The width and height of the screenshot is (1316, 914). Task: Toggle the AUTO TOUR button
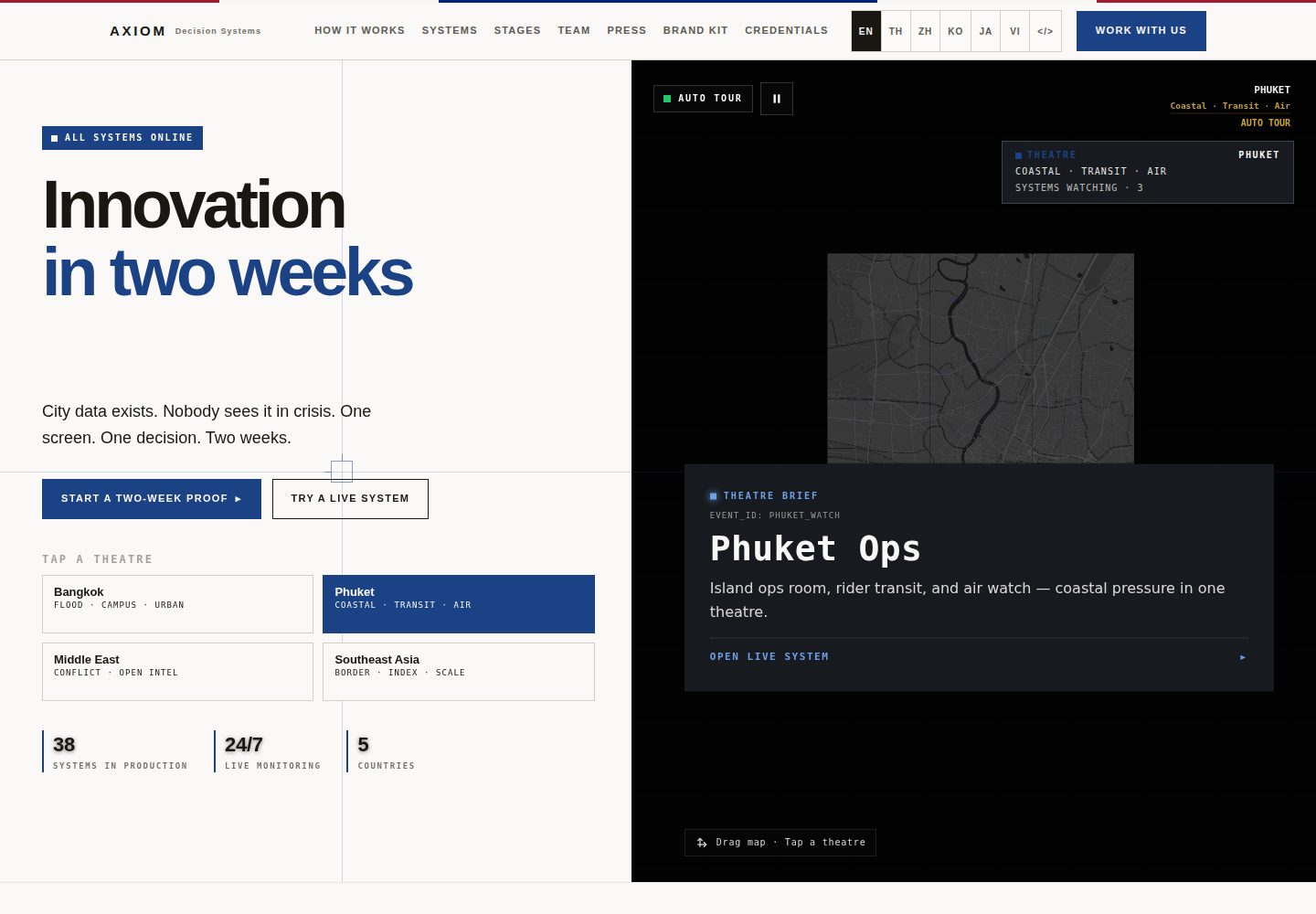click(x=703, y=99)
